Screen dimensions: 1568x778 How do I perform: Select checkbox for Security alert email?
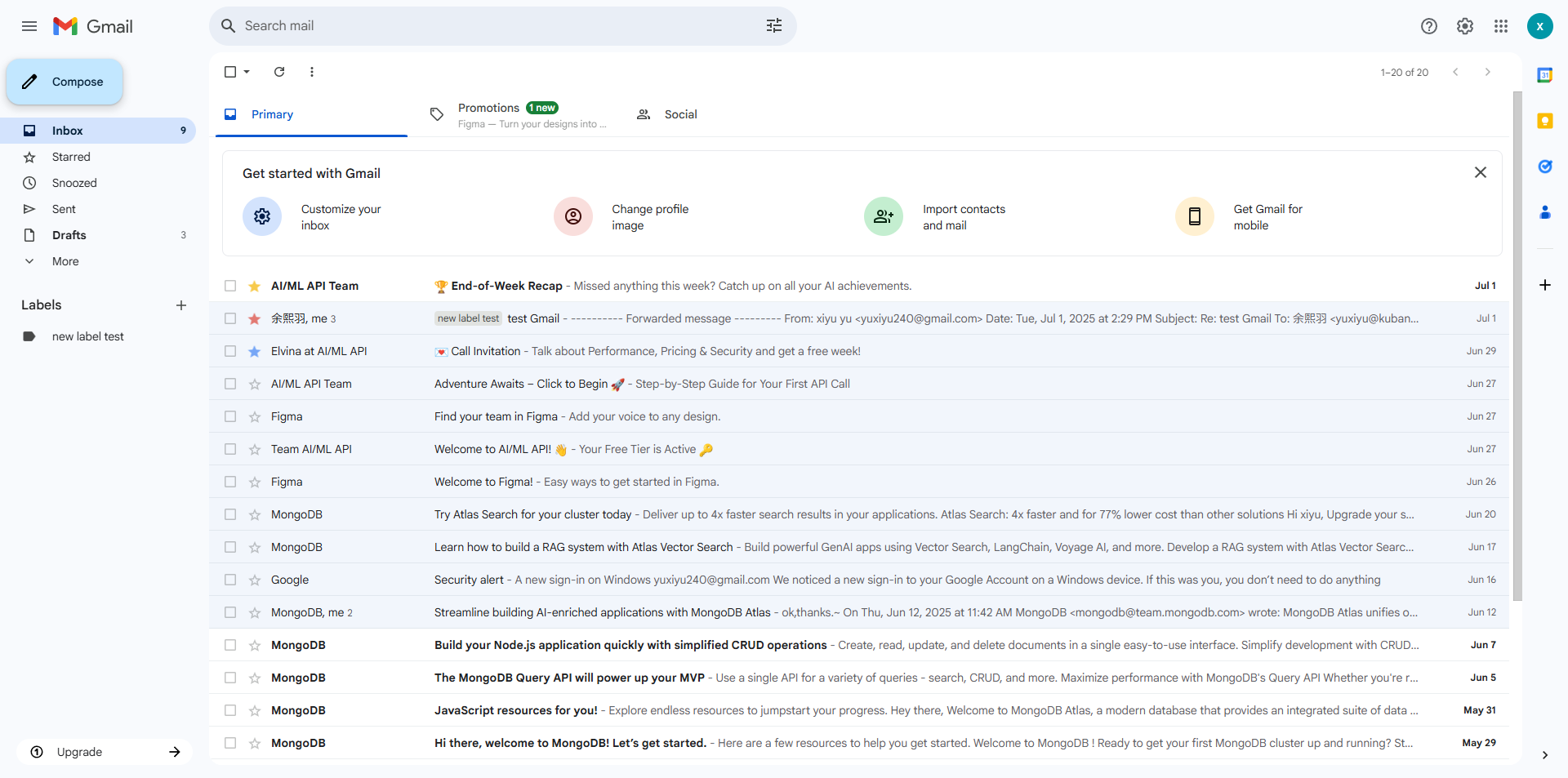coord(230,580)
